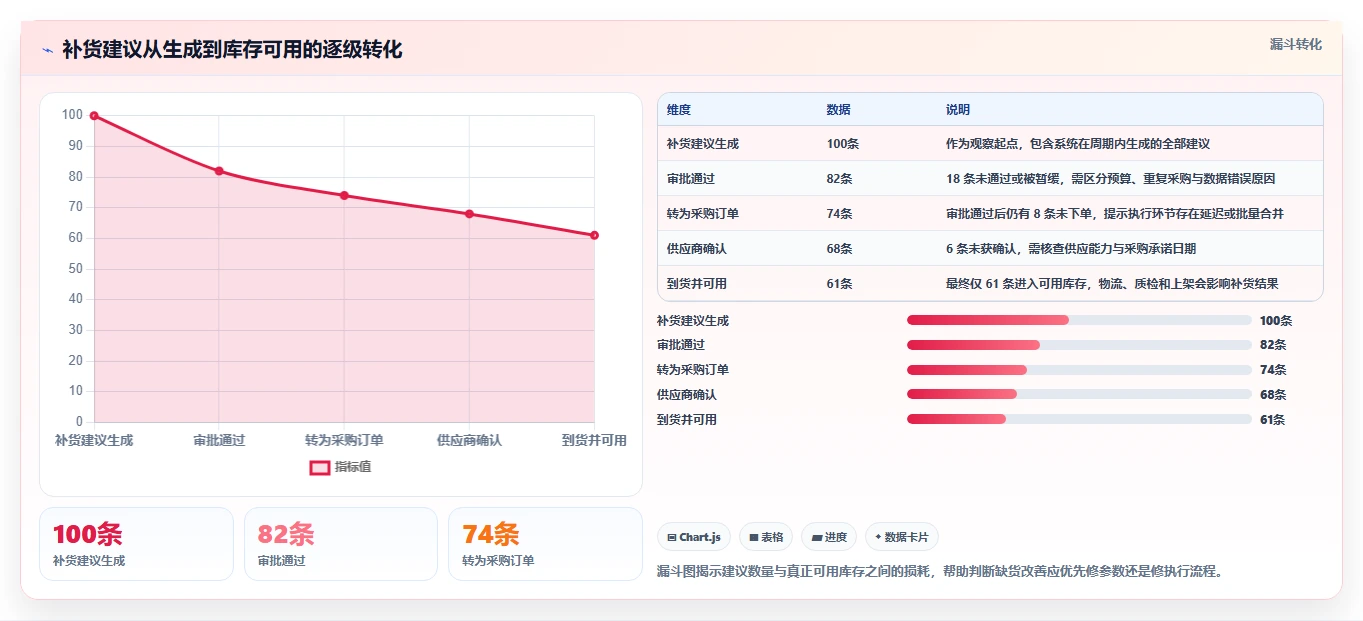Click the 漏斗转化 label at top right
This screenshot has width=1363, height=621.
1296,44
